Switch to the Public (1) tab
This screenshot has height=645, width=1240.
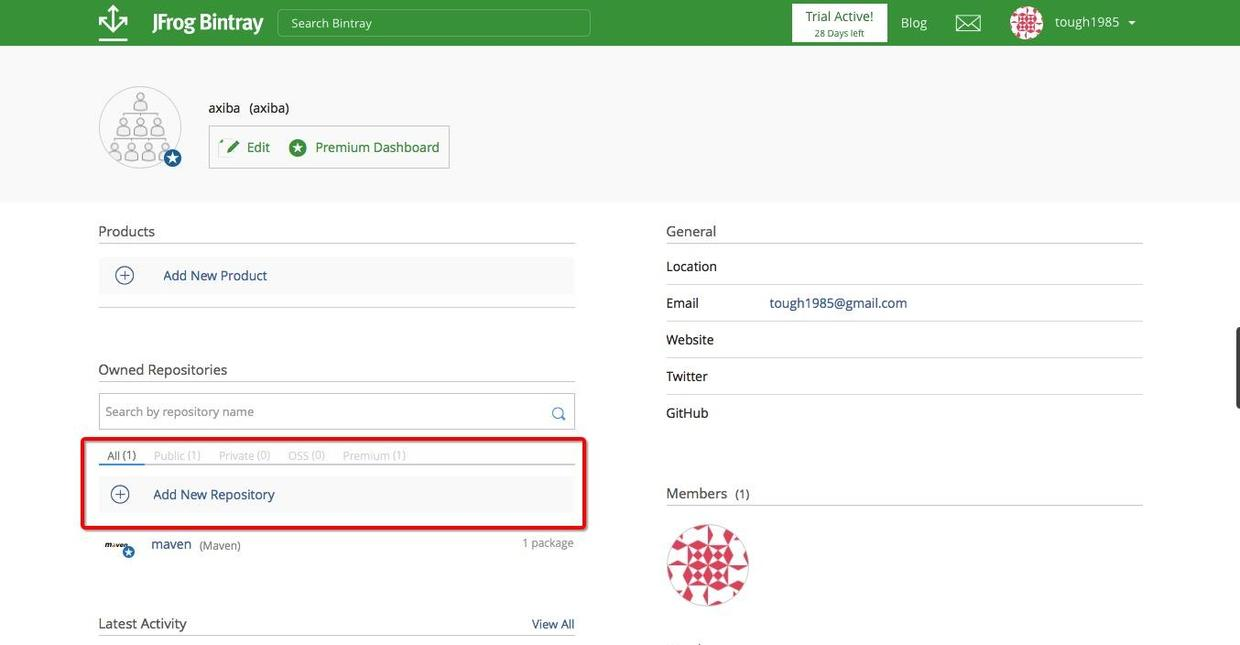point(177,455)
